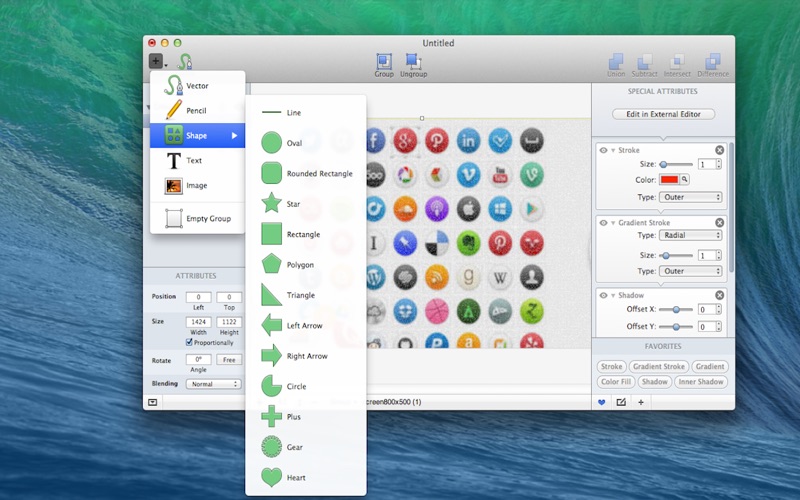Add Inner Shadow from Favorites
Image resolution: width=800 pixels, height=500 pixels.
[701, 382]
